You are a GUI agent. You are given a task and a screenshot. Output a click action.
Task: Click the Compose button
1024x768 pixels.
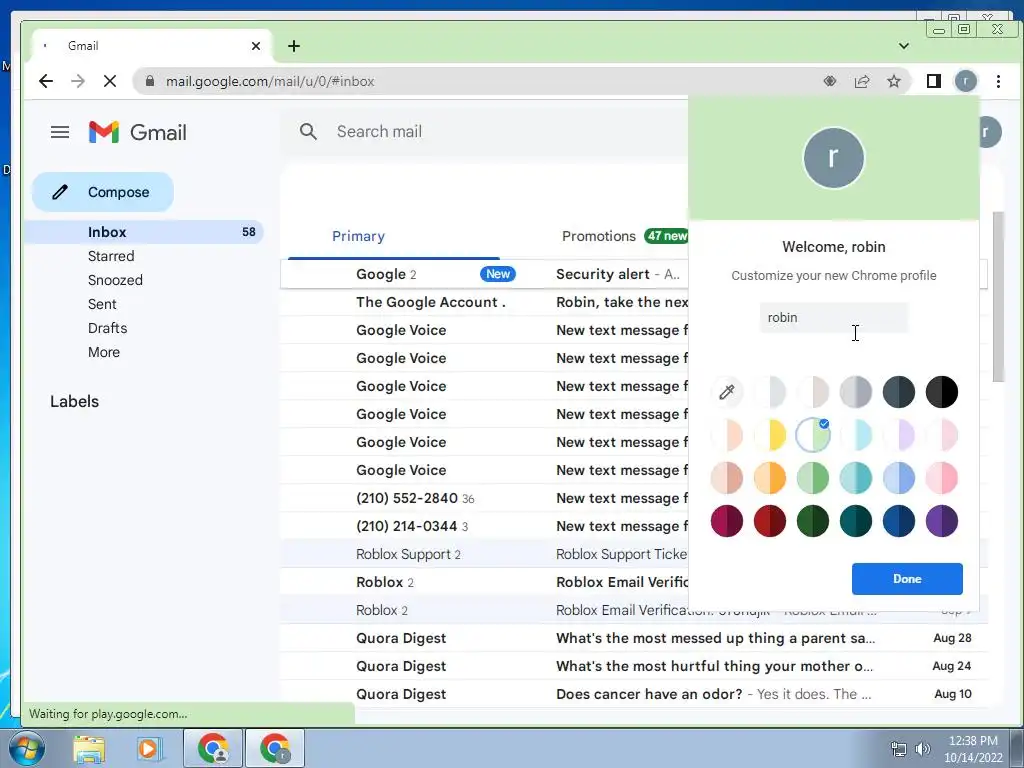[103, 192]
